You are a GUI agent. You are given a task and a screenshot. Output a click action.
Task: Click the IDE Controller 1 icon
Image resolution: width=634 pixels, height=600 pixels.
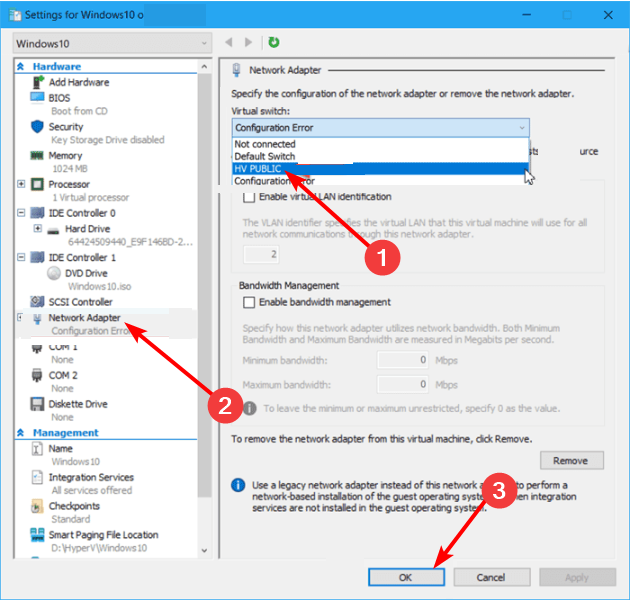tap(37, 257)
